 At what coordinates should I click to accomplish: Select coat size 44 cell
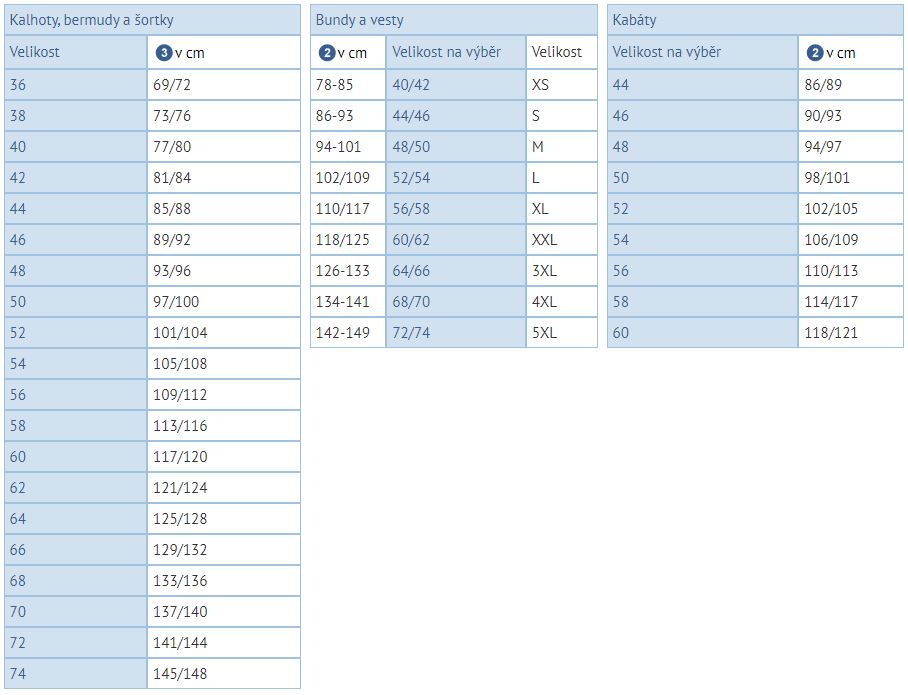point(702,85)
